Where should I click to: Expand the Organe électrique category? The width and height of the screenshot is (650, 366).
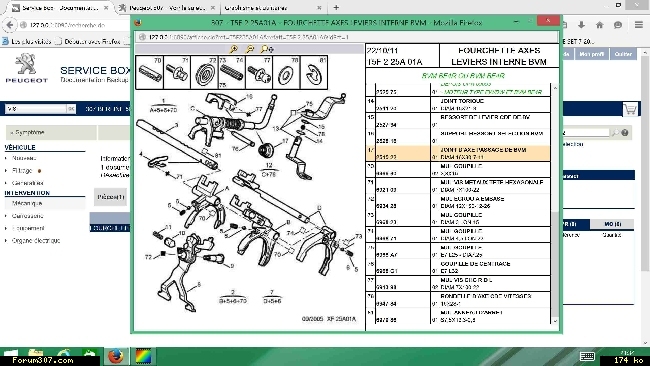(x=36, y=240)
